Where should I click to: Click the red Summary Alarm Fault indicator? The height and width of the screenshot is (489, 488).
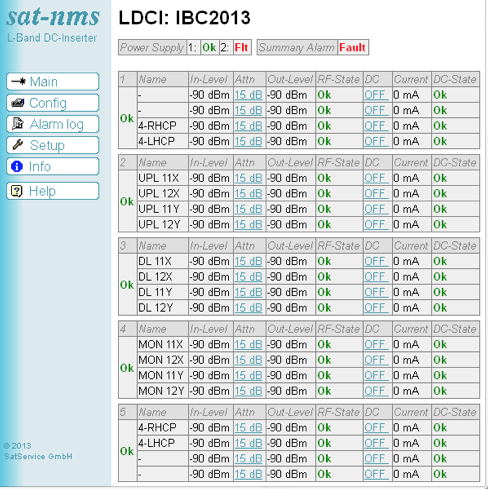(x=352, y=47)
